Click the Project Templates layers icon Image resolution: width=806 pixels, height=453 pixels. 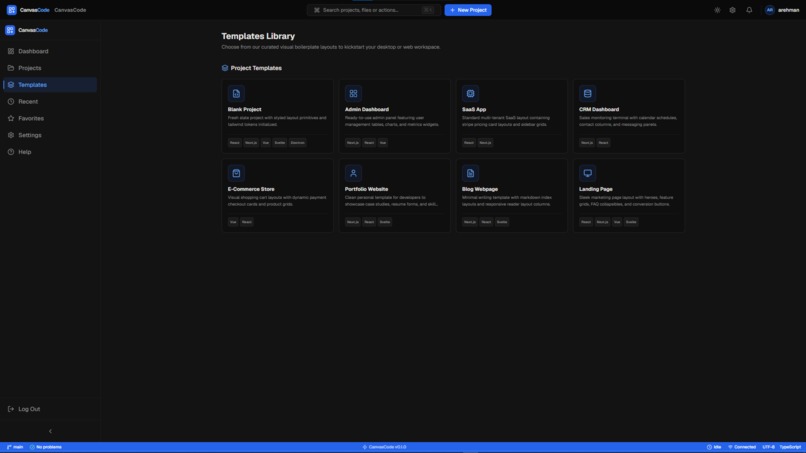225,68
